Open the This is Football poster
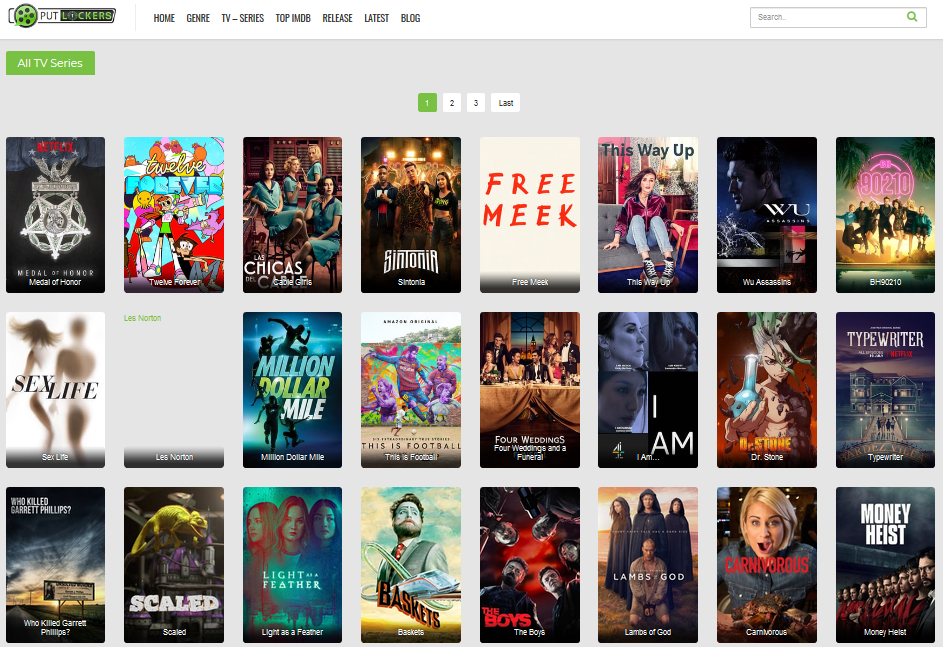 pos(411,390)
